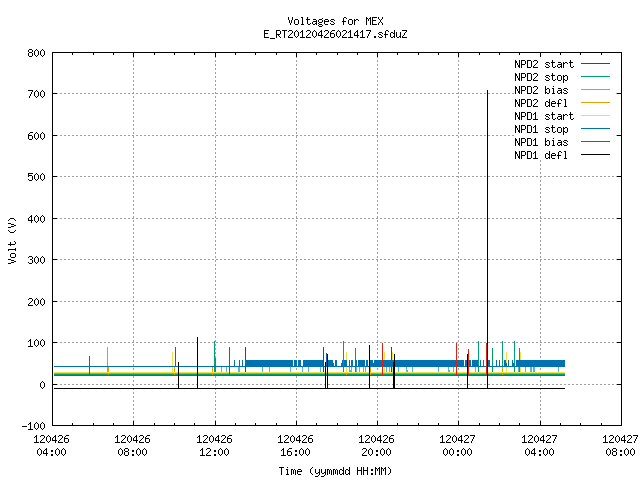This screenshot has height=480, width=640.
Task: Click the 'NPD2 defl' legend label
Action: coord(541,103)
